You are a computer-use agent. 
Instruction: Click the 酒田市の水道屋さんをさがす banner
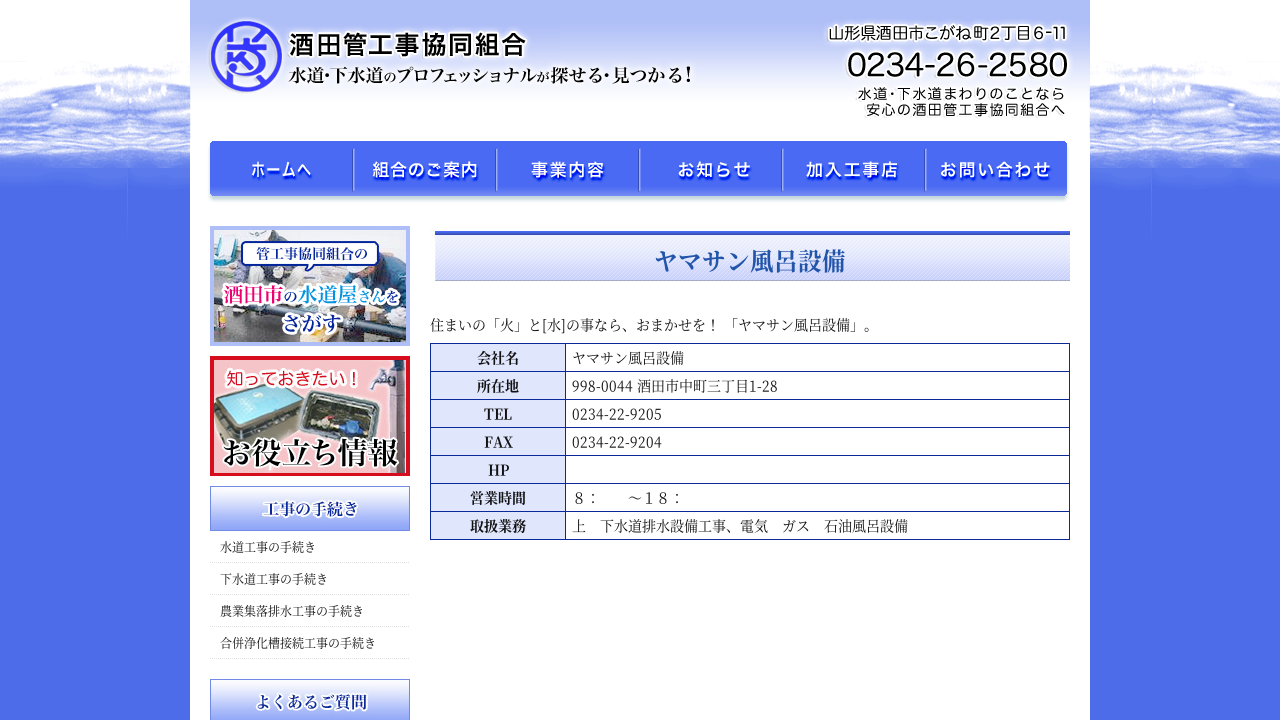310,286
